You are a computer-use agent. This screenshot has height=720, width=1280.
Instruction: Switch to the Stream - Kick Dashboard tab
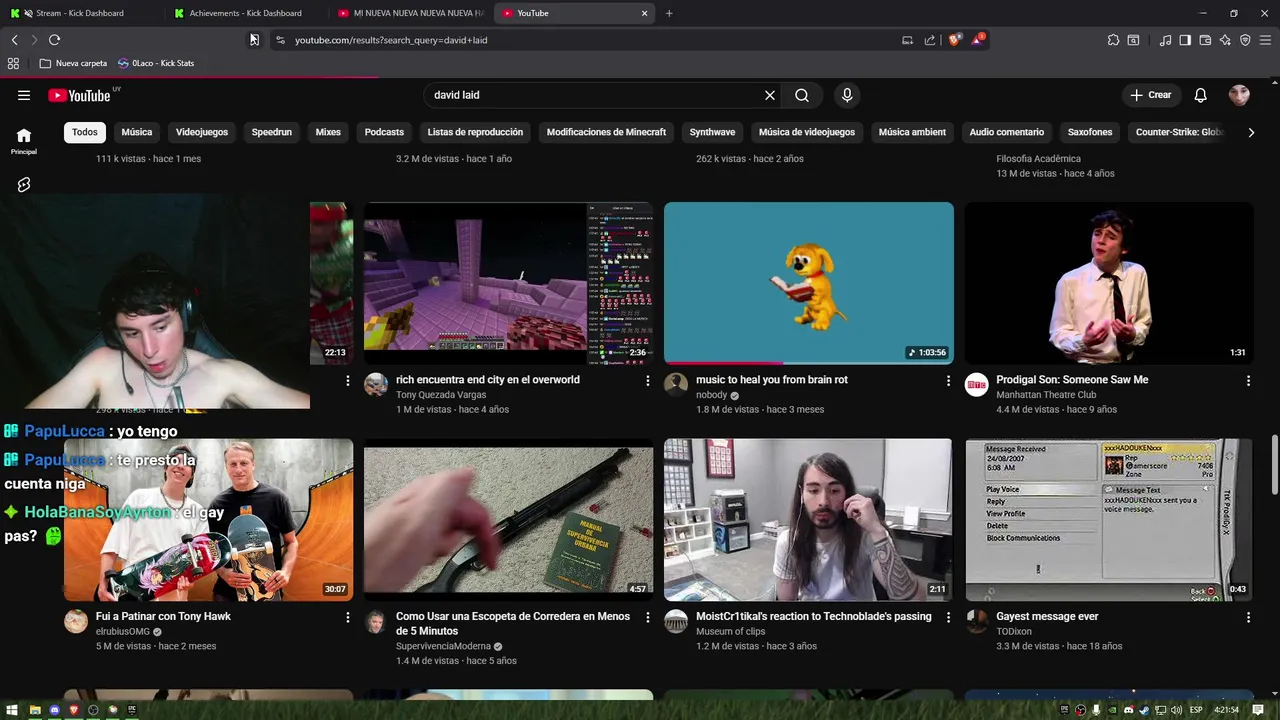(80, 13)
